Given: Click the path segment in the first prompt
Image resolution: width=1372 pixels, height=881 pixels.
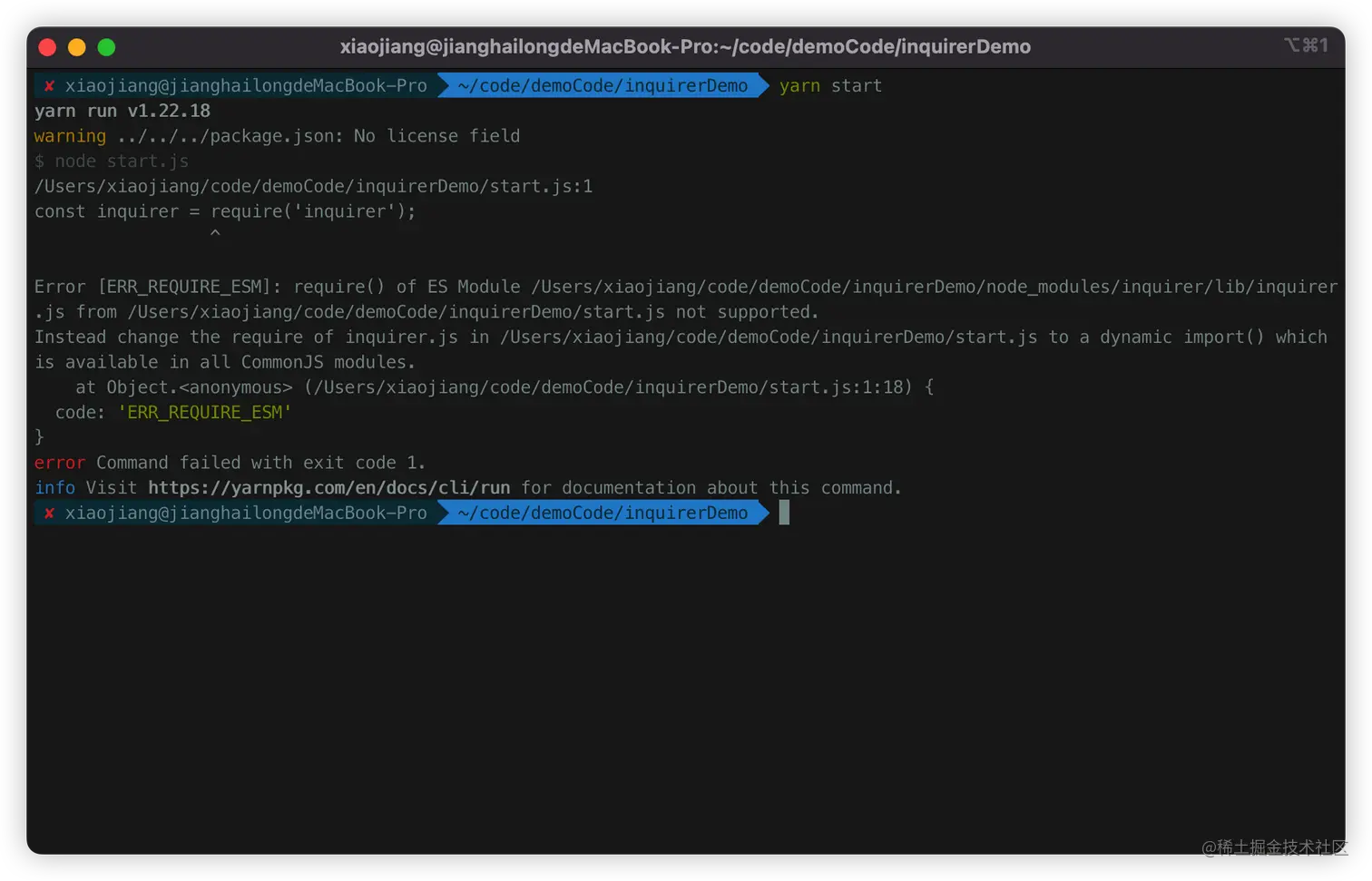Looking at the screenshot, I should [603, 85].
